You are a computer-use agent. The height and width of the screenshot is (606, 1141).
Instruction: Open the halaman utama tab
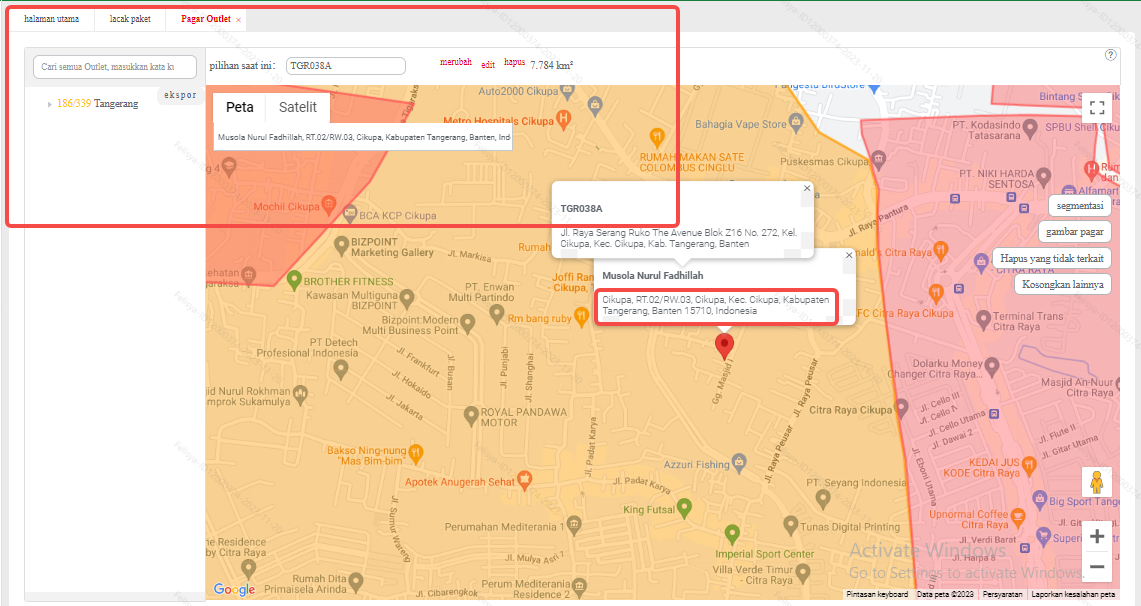click(x=52, y=19)
